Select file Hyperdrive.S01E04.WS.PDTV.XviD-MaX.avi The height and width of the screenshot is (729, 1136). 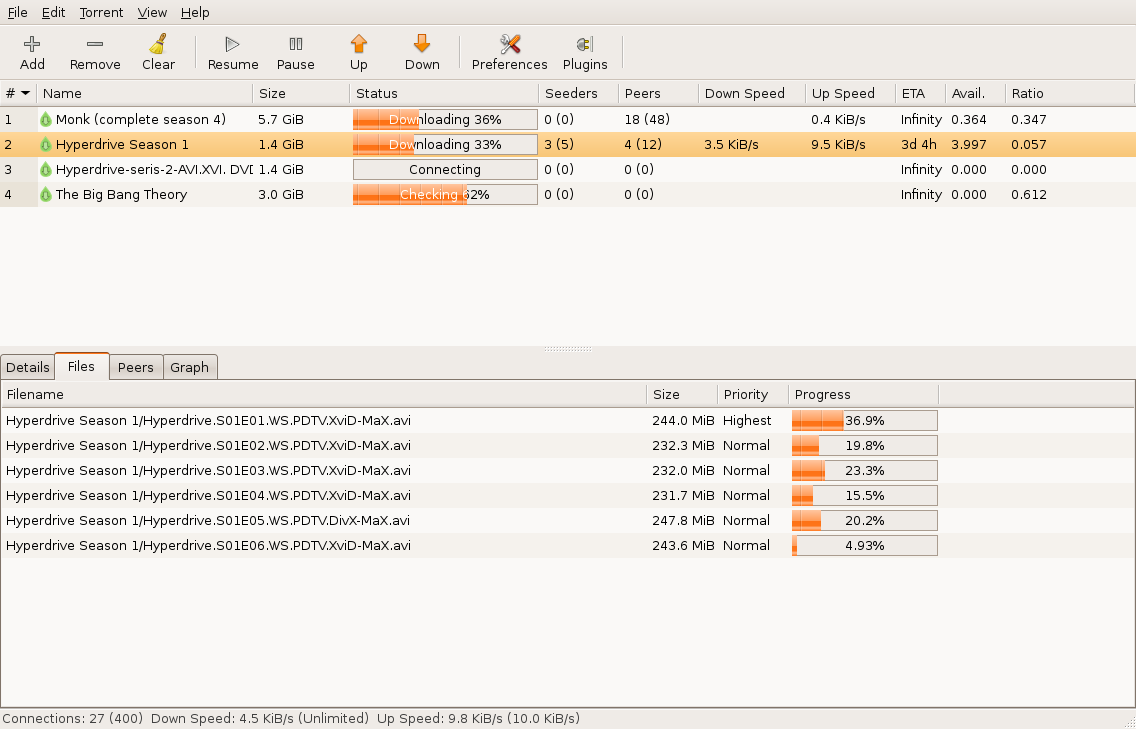[x=208, y=496]
